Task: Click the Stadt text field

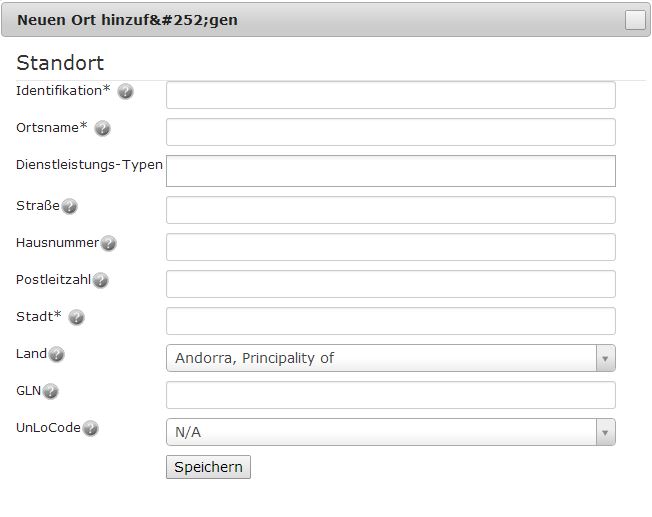Action: [390, 321]
